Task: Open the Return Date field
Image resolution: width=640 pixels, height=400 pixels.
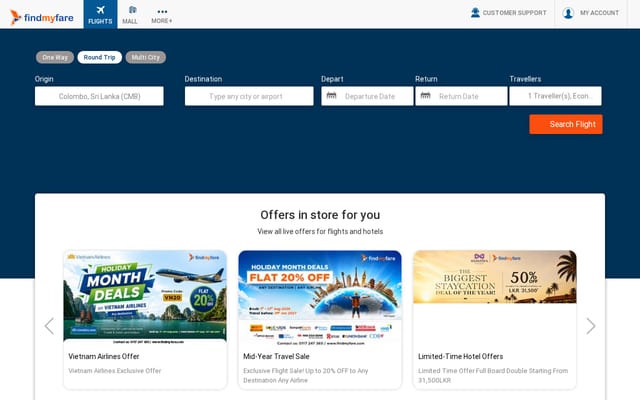Action: click(461, 96)
